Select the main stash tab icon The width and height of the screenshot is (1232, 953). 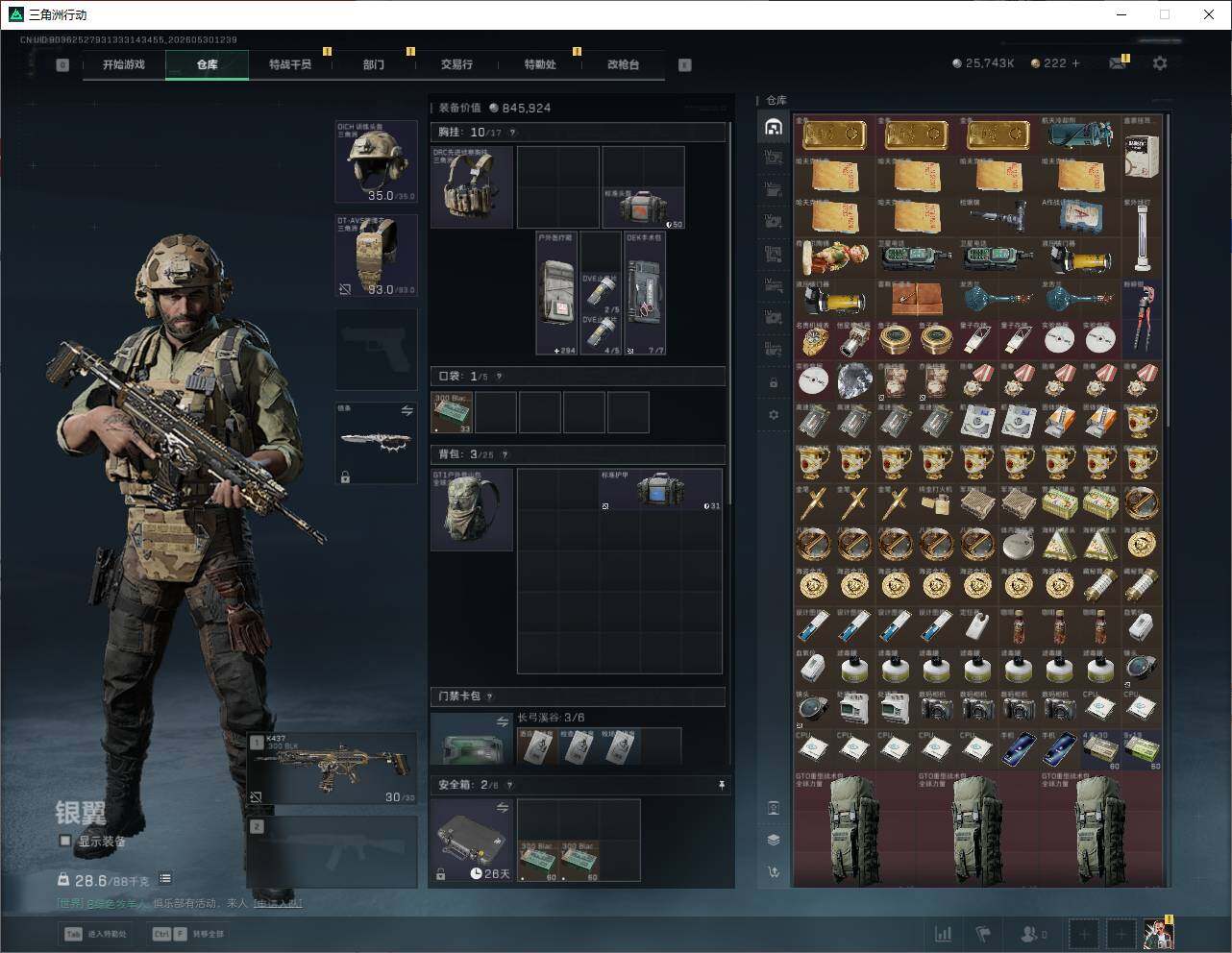774,127
